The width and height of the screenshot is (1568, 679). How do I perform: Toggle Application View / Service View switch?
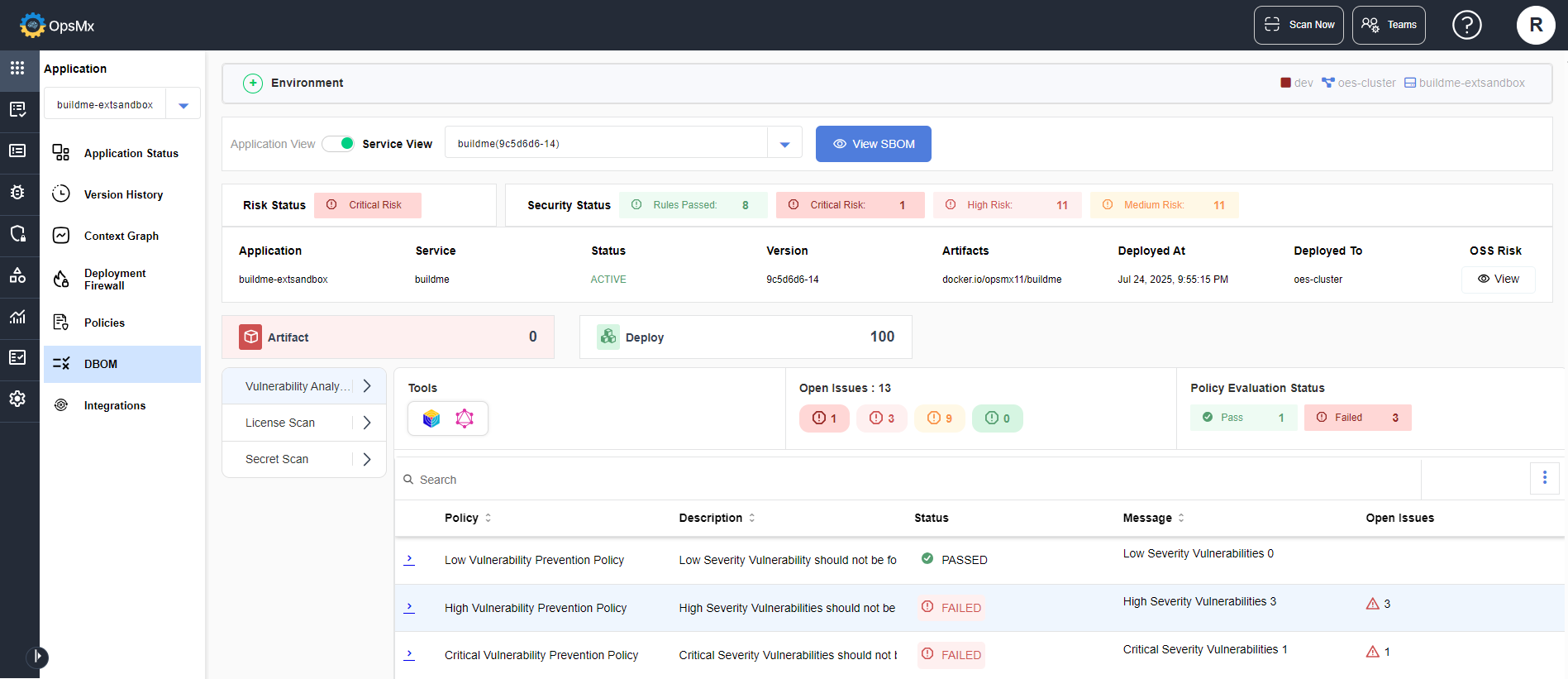(x=338, y=144)
